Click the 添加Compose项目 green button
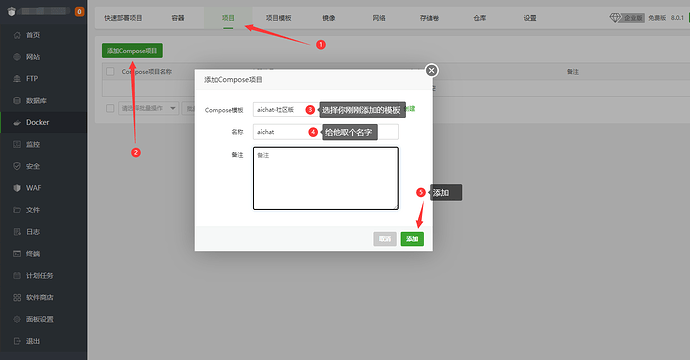 click(132, 51)
